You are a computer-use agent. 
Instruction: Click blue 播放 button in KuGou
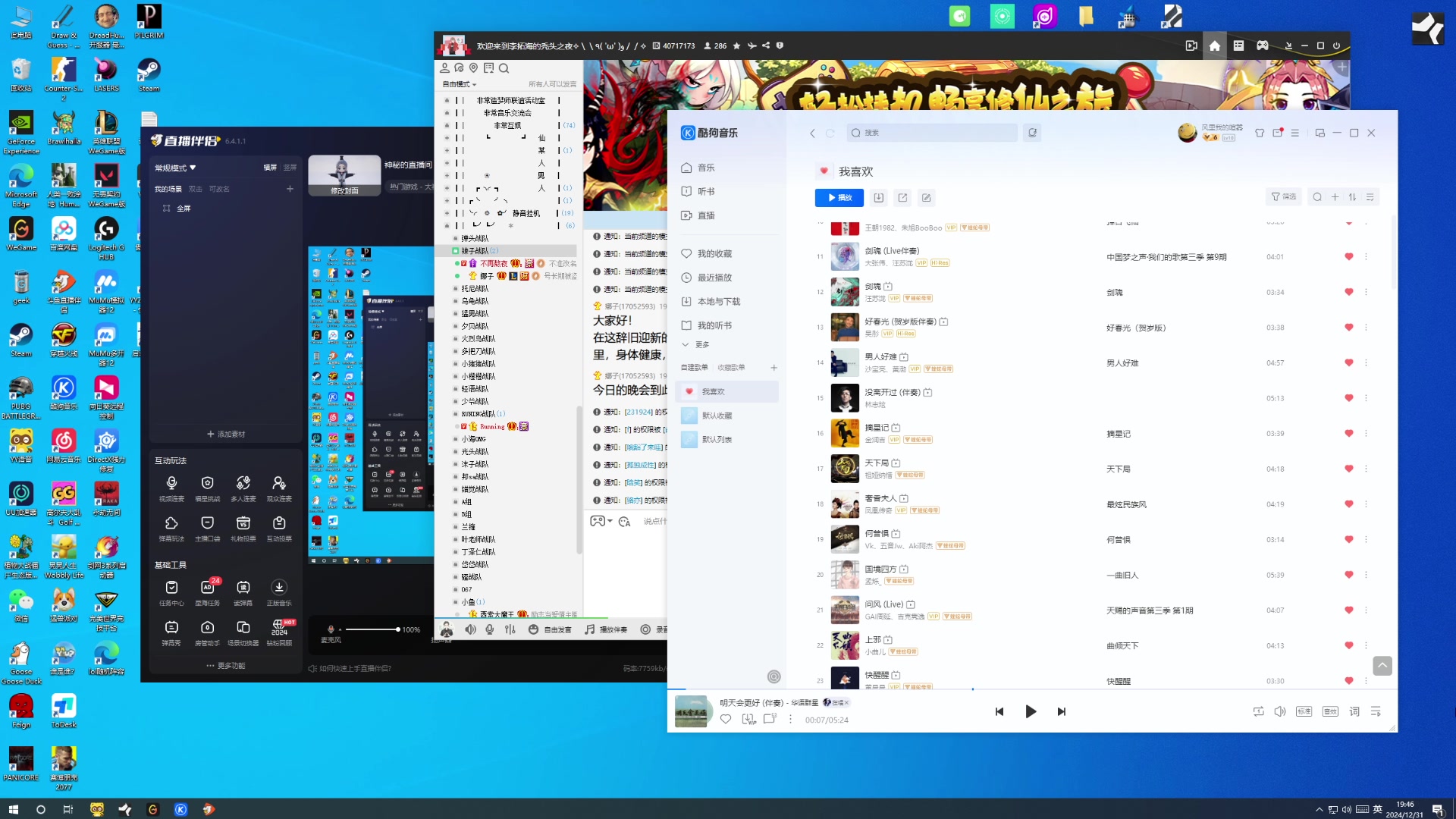tap(839, 198)
